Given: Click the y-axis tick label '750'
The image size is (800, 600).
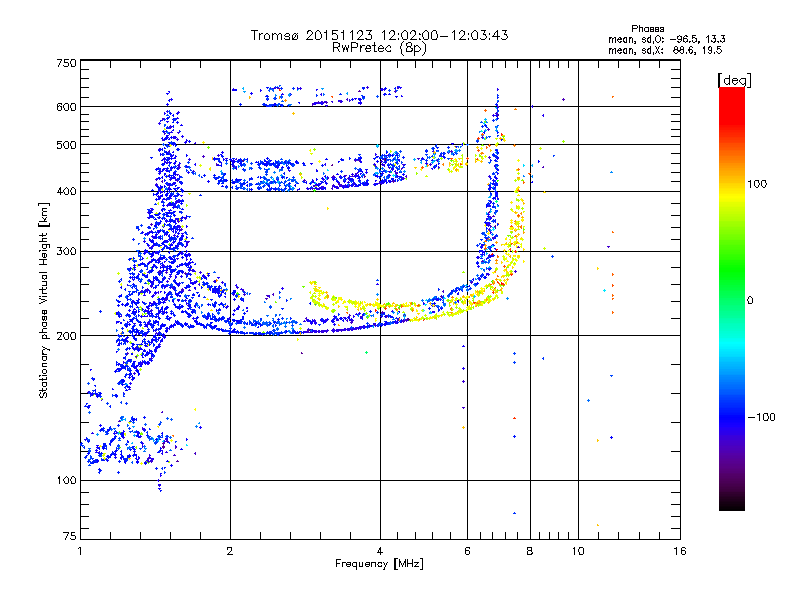Looking at the screenshot, I should tap(66, 63).
